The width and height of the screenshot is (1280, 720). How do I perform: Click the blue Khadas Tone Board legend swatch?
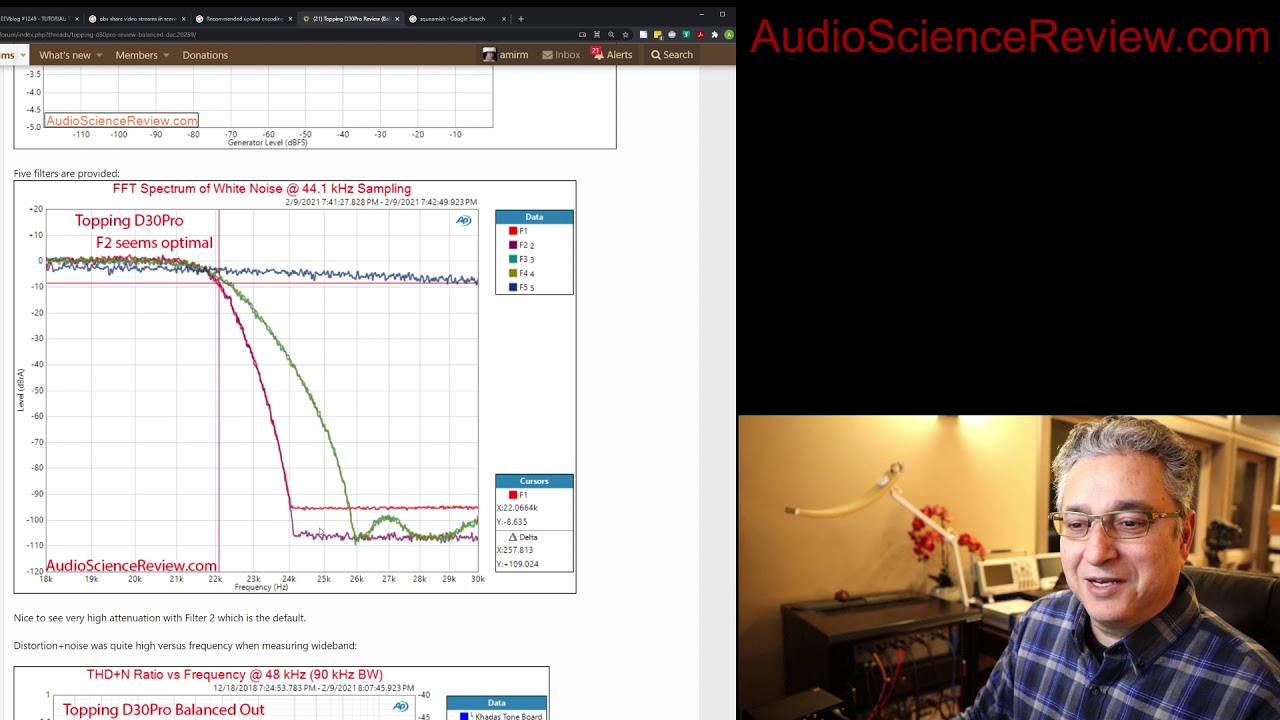[x=464, y=716]
